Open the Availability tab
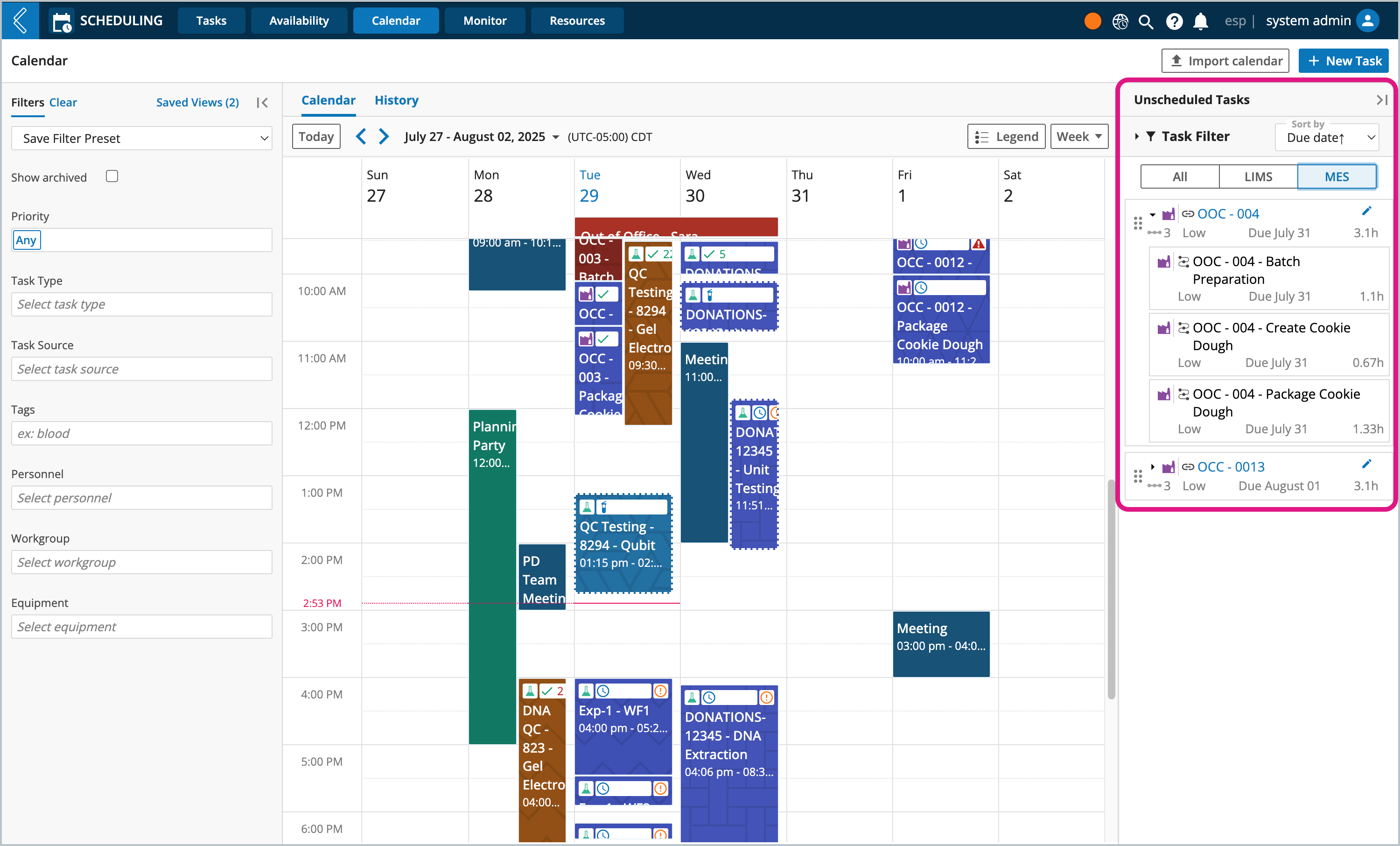Viewport: 1400px width, 846px height. coord(299,21)
